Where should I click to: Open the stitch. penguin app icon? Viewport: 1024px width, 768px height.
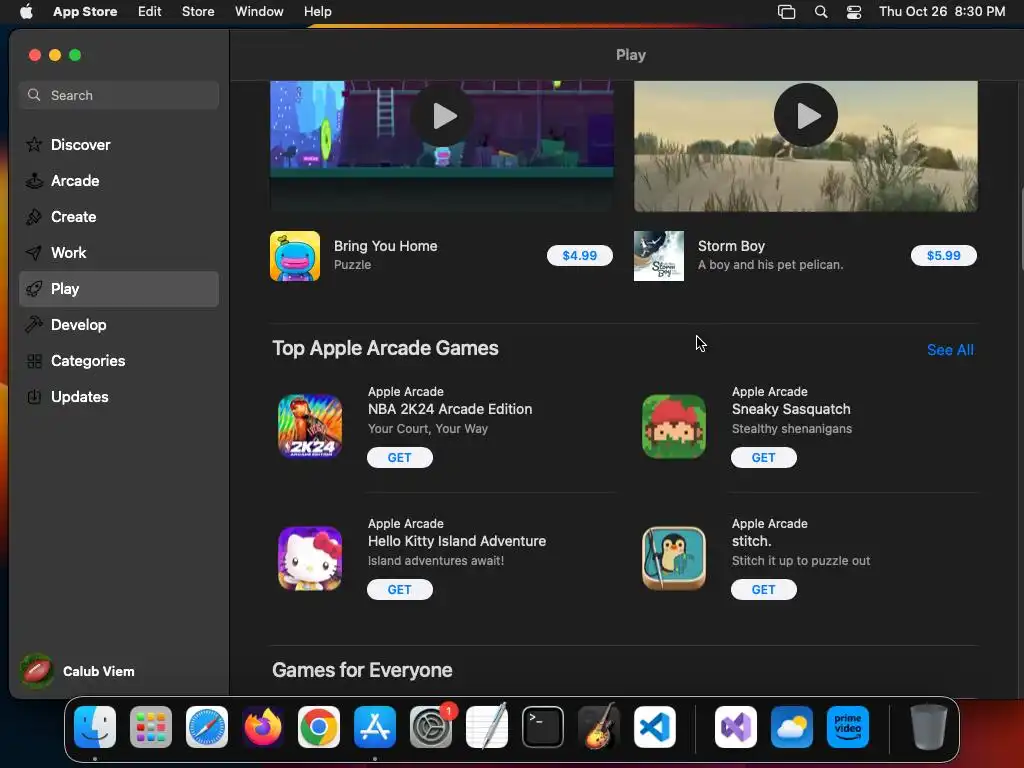coord(674,558)
